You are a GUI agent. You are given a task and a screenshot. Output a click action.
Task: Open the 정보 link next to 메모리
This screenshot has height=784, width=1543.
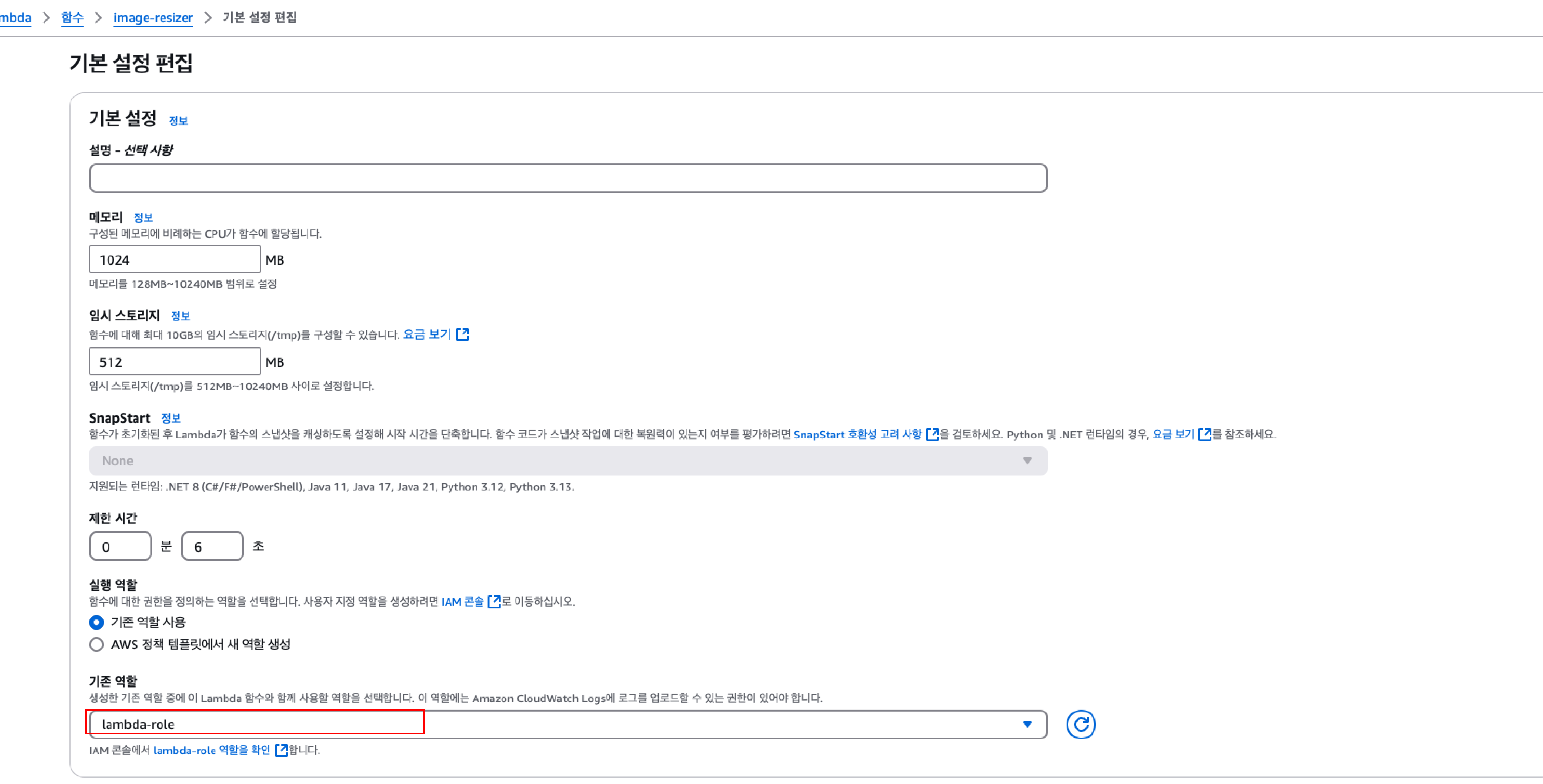[x=143, y=217]
